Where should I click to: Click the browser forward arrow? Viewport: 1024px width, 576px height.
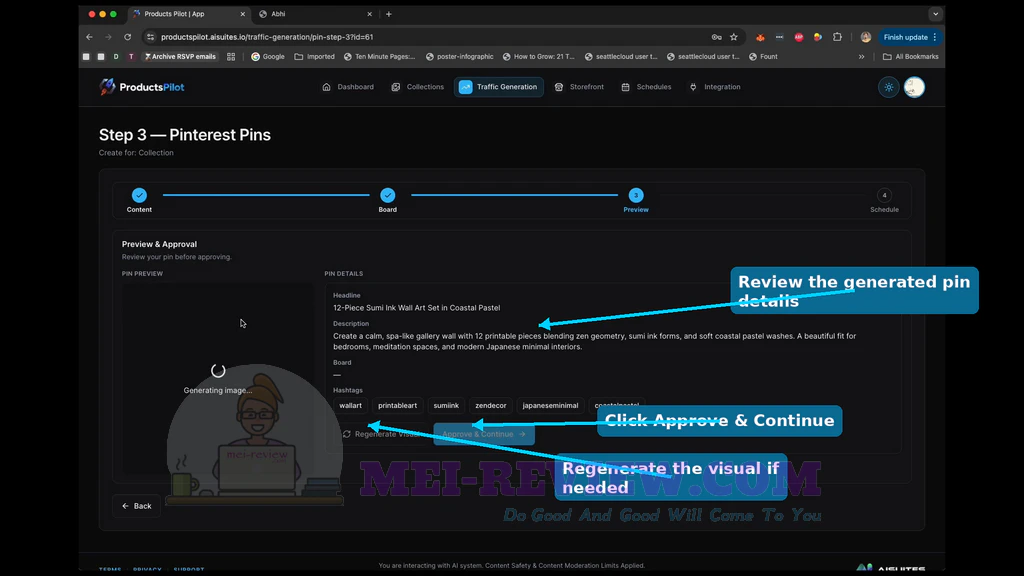[x=108, y=37]
